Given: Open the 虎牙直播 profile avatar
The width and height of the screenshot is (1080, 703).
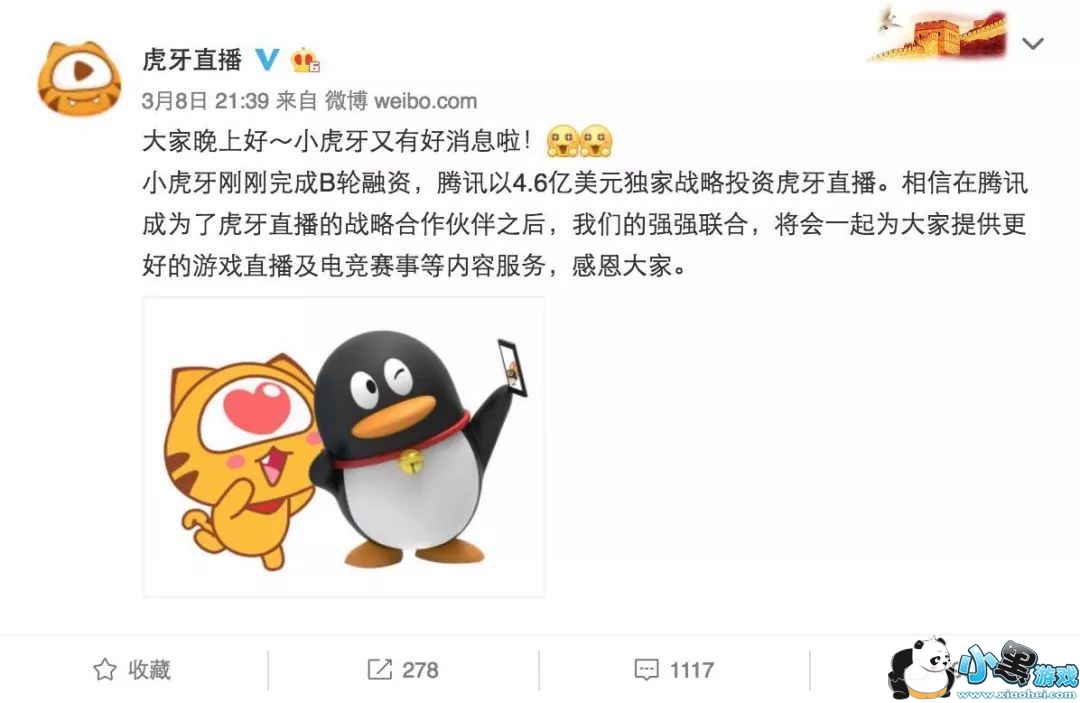Looking at the screenshot, I should (x=79, y=78).
